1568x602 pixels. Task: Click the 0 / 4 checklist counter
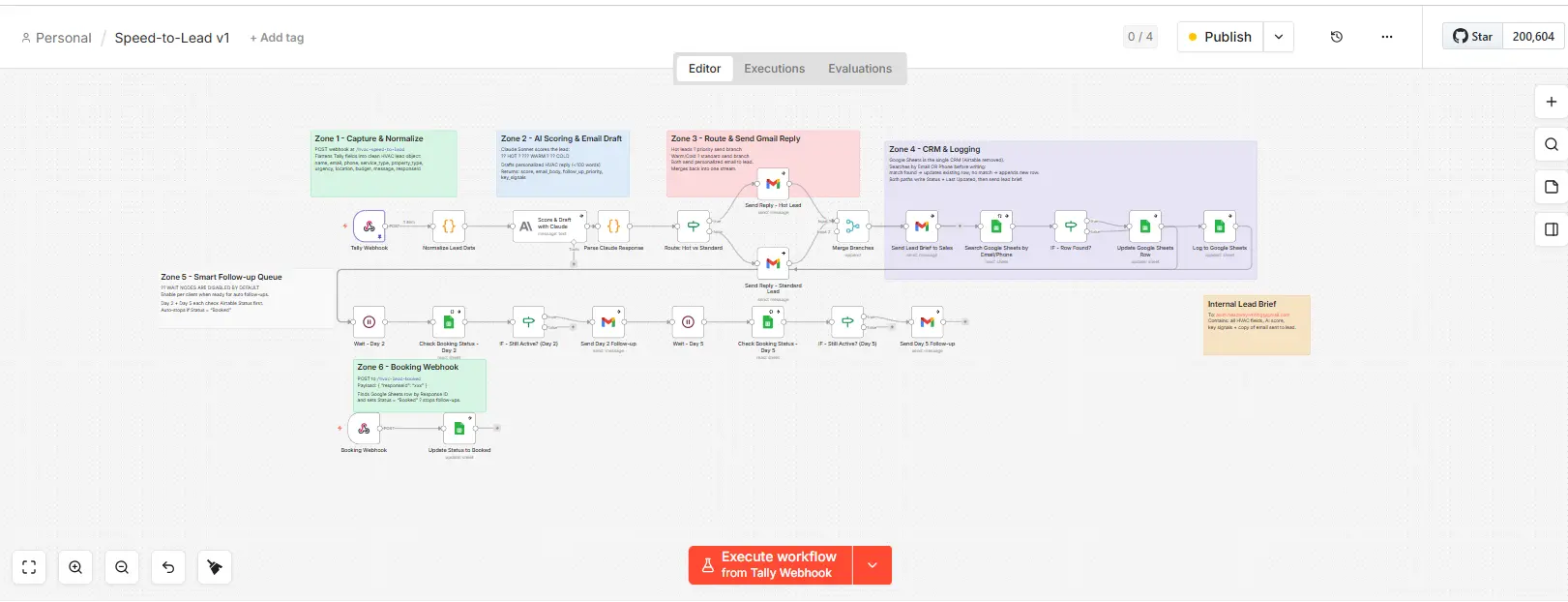(1140, 37)
